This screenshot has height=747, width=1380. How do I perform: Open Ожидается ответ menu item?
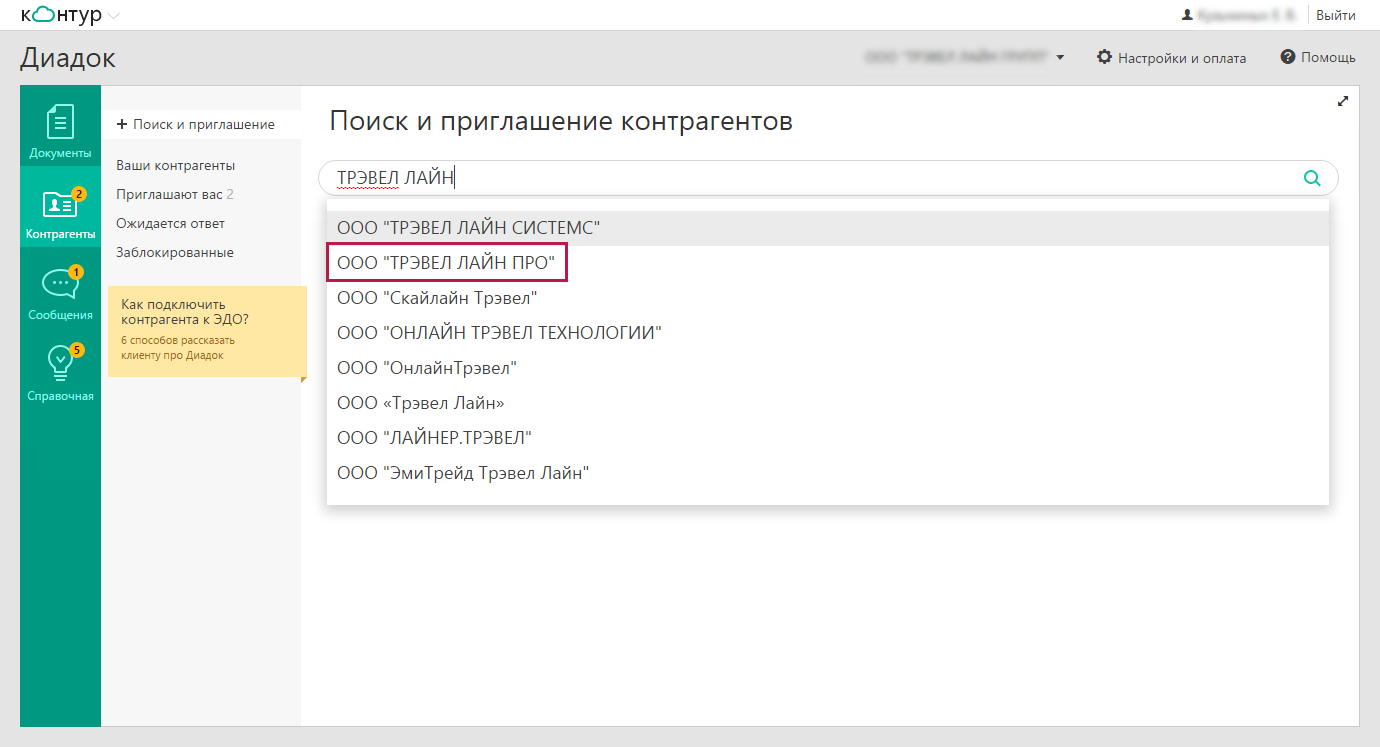tap(171, 223)
